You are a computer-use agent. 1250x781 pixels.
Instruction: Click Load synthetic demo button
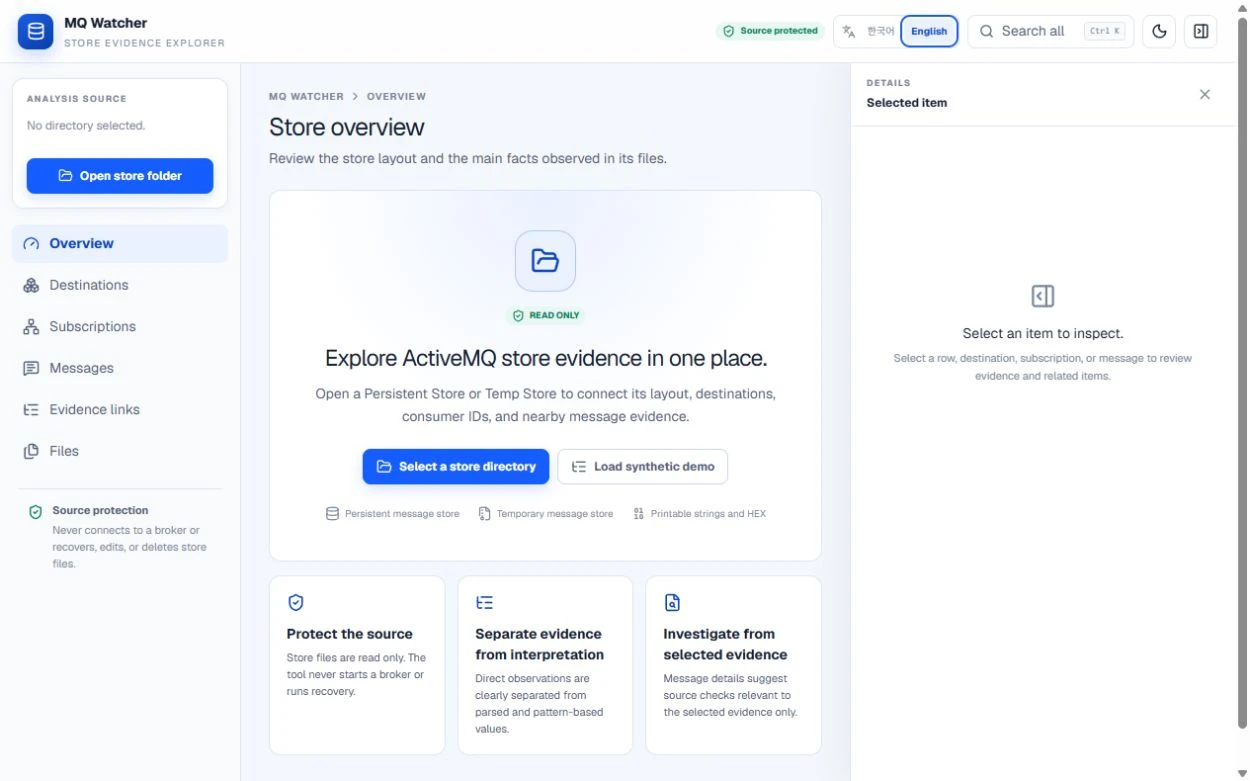tap(643, 467)
